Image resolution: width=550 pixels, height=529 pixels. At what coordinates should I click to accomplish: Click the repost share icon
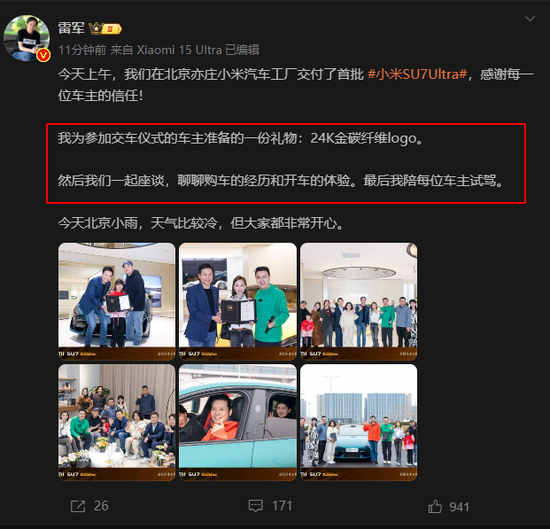click(x=78, y=506)
